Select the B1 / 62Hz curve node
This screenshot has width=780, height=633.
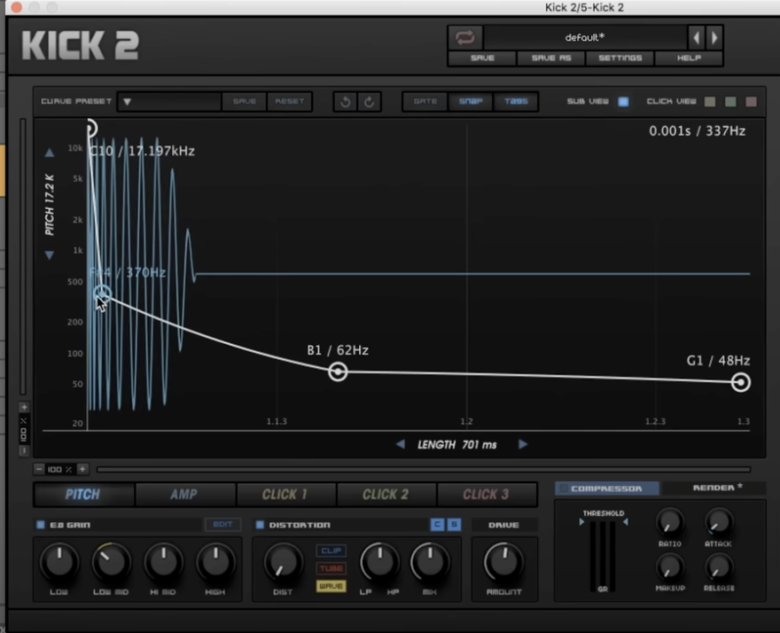tap(338, 371)
